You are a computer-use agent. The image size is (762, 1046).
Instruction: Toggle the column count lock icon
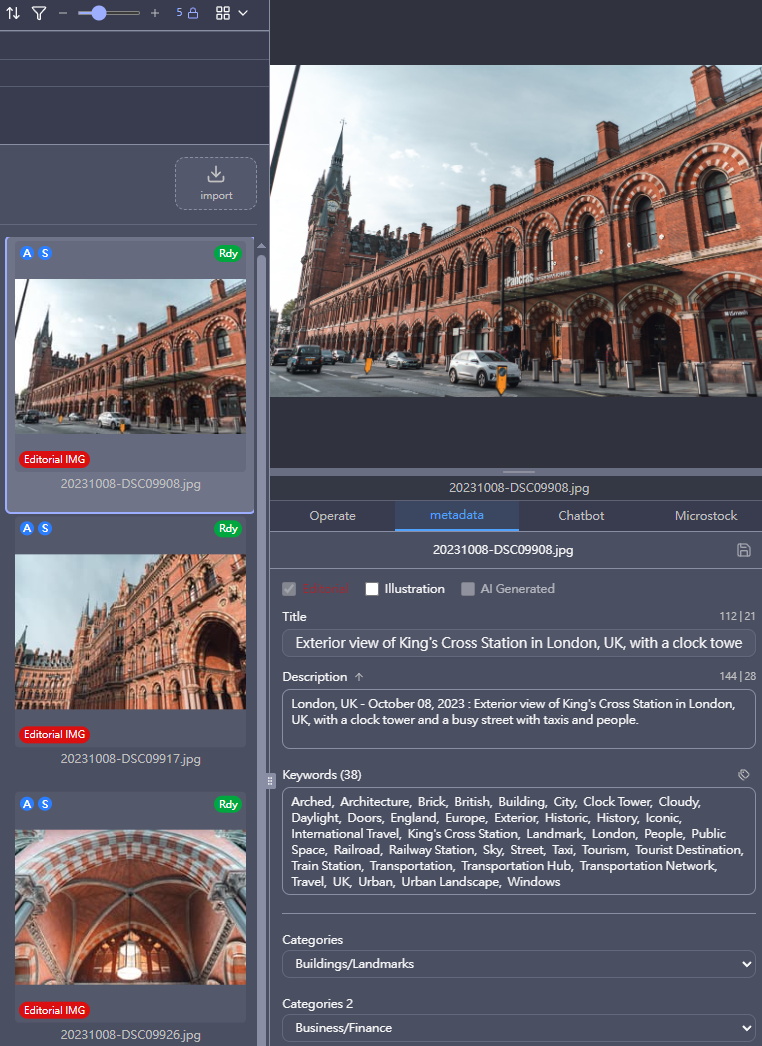pos(193,13)
